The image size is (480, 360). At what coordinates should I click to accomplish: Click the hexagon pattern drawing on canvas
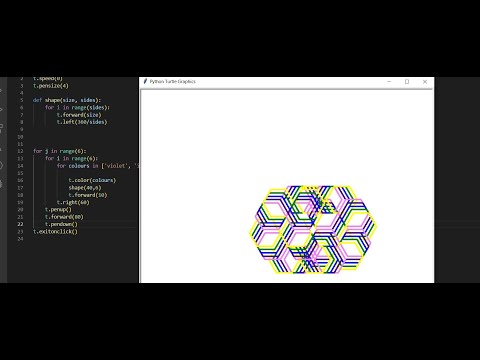click(313, 229)
